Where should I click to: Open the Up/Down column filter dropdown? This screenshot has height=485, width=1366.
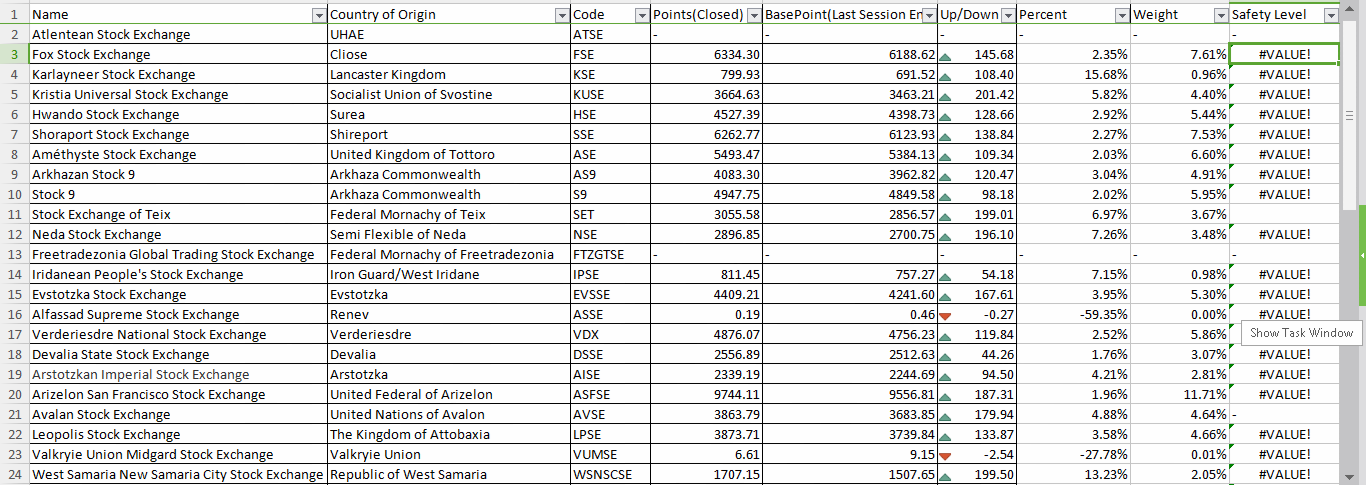[x=1009, y=15]
